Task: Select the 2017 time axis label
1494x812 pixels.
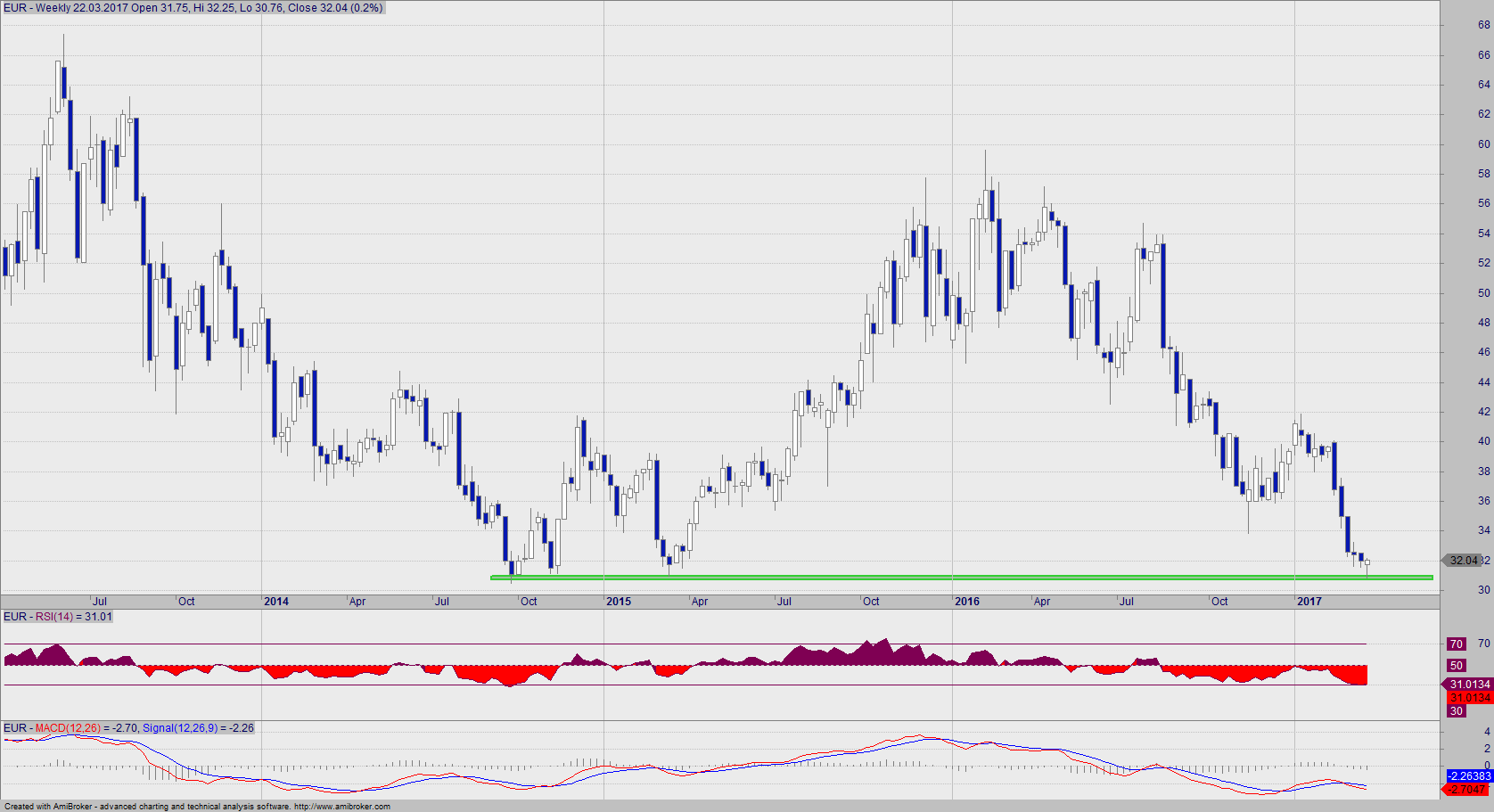Action: coord(1309,602)
